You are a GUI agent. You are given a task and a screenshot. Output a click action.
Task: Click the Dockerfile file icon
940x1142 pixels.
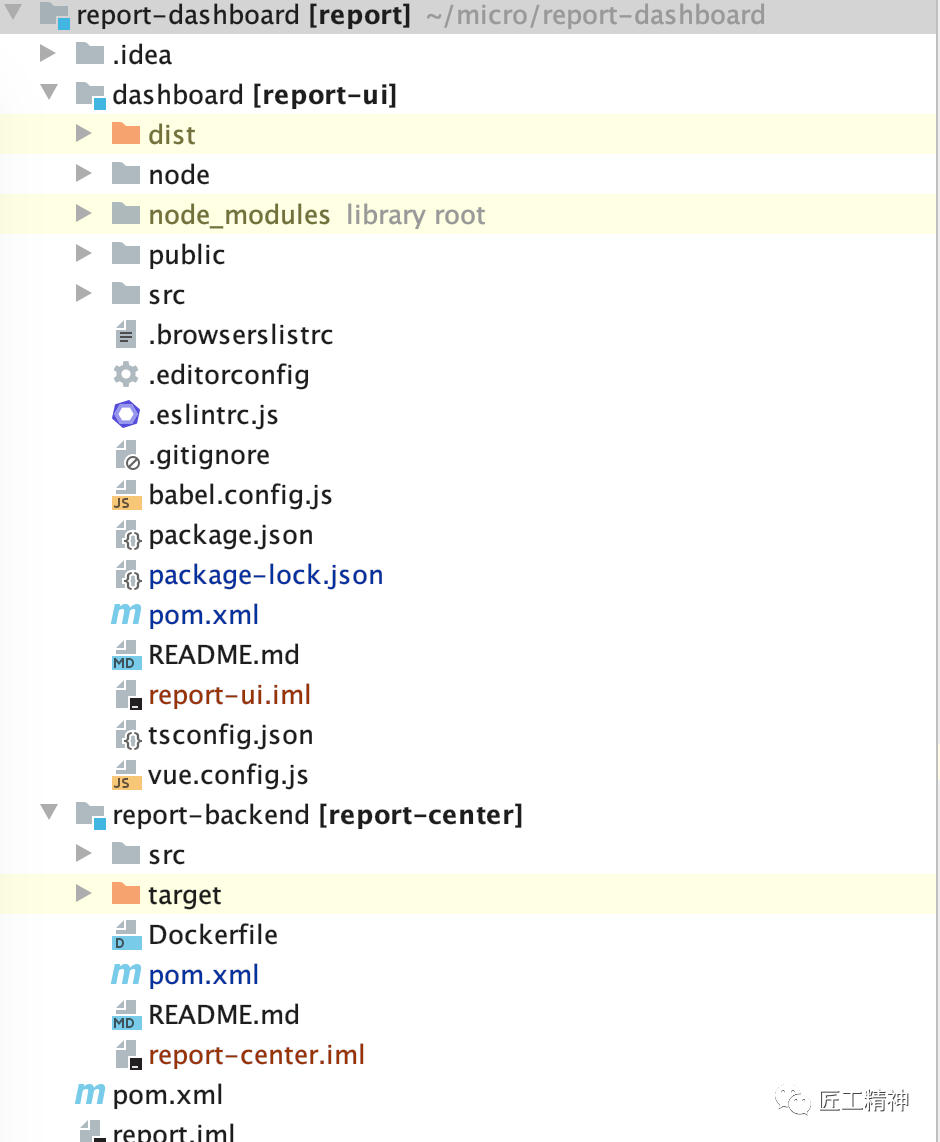pos(126,935)
